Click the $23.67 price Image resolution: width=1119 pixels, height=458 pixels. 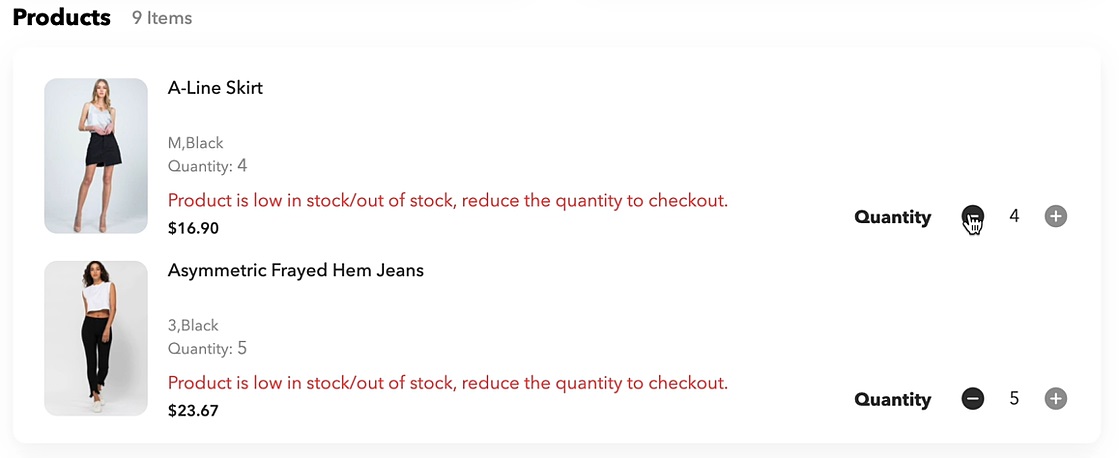[x=193, y=412]
